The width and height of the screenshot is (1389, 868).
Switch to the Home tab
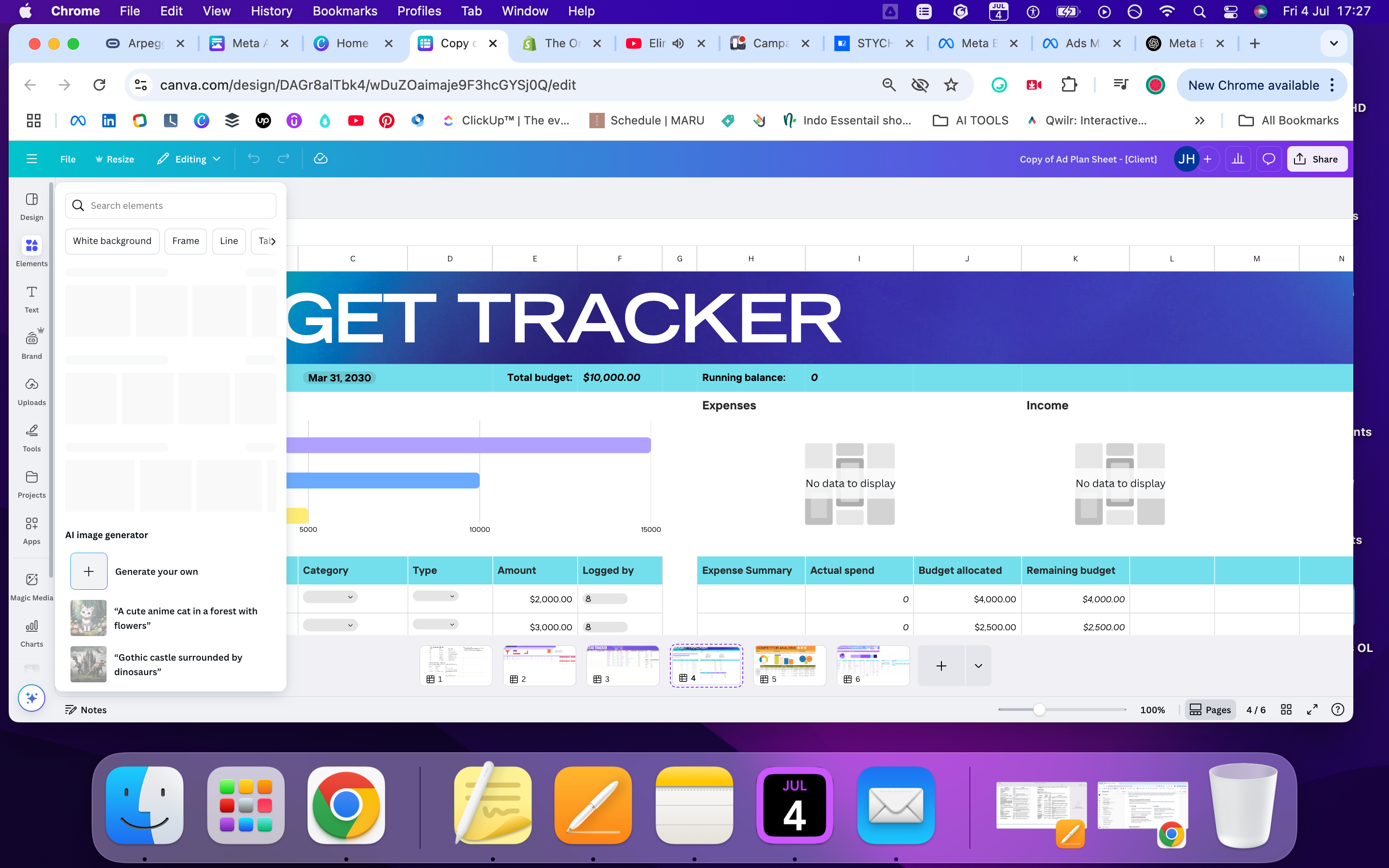(353, 43)
